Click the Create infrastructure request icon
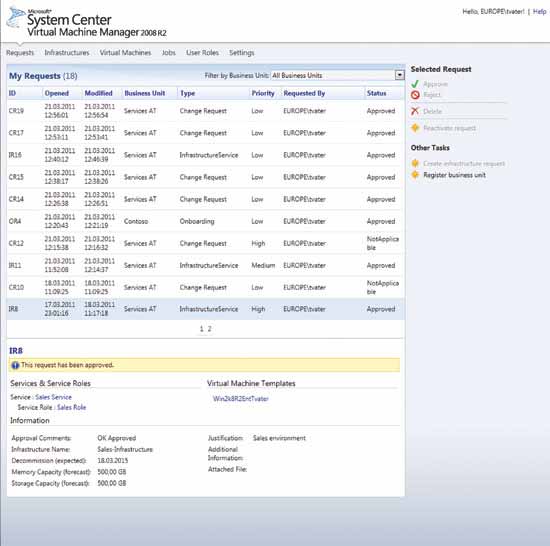The width and height of the screenshot is (550, 546). point(415,163)
